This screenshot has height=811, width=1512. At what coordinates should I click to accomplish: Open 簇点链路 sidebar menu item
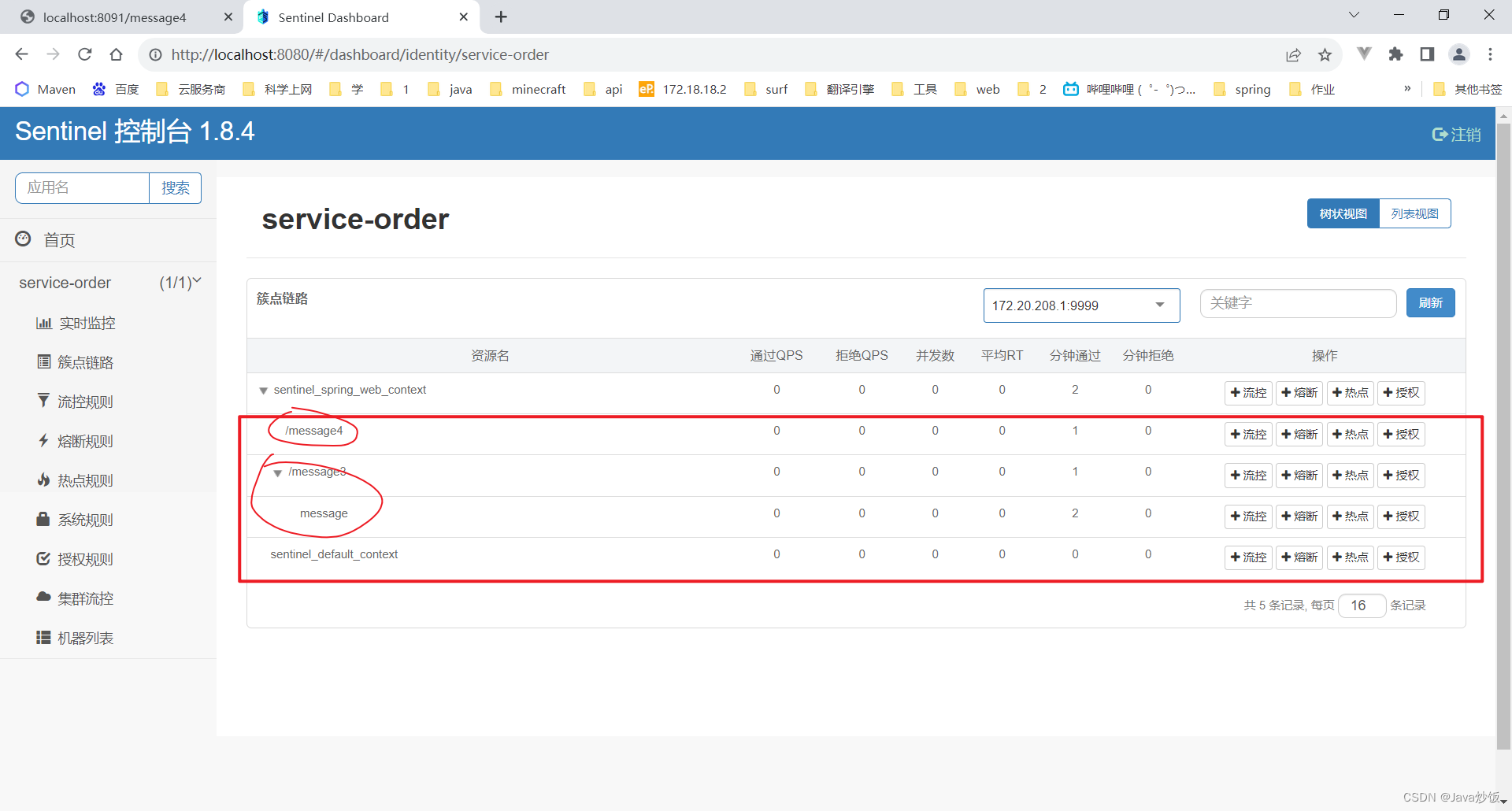tap(85, 362)
